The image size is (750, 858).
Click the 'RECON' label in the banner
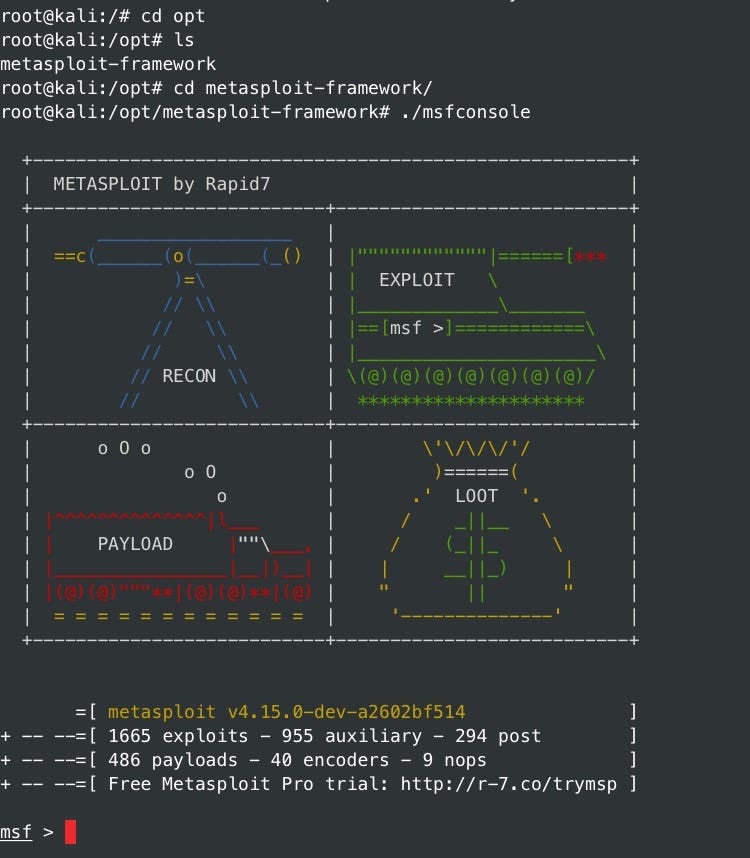(189, 376)
